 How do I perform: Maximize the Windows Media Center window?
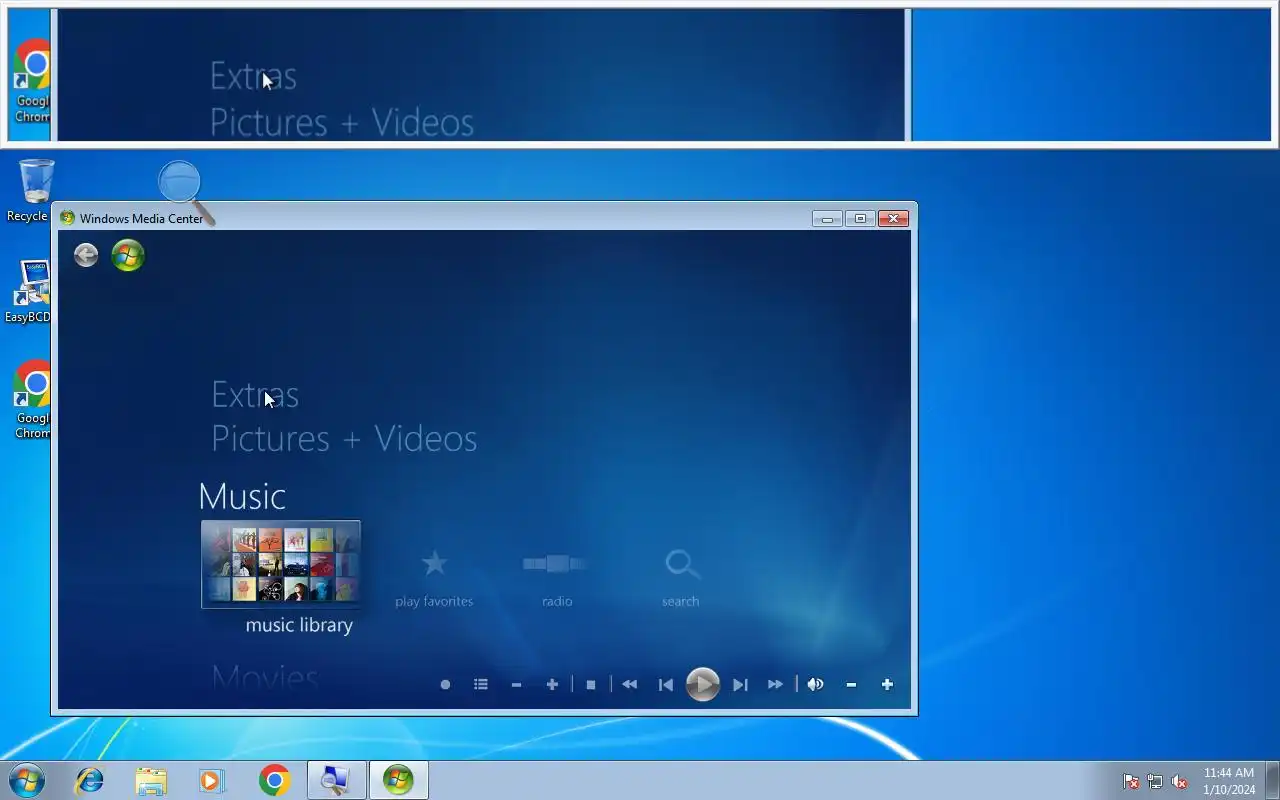coord(860,218)
